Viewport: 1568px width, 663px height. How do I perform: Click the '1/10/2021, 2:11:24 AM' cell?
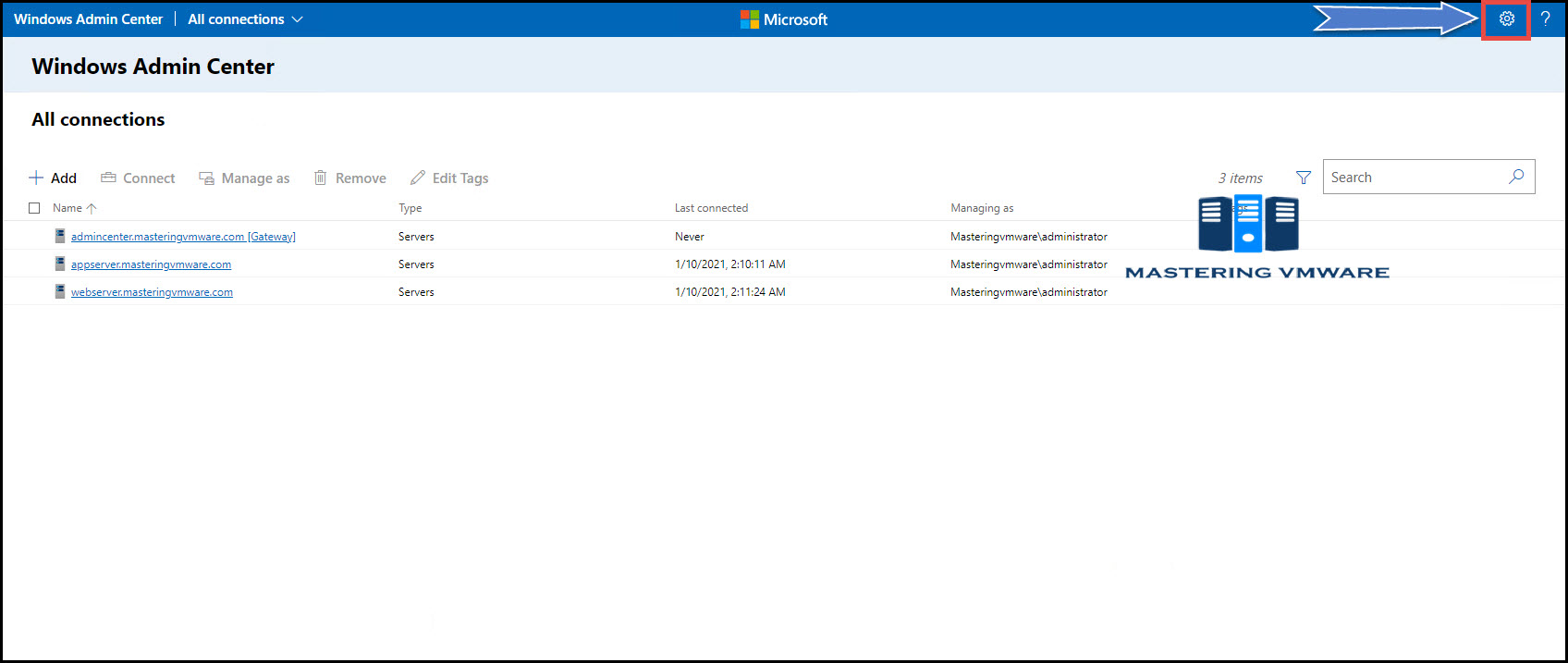click(730, 292)
